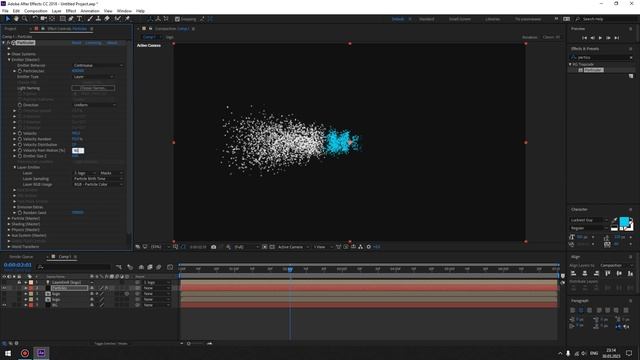Select the Pen tool
640x360 pixels.
coord(71,19)
